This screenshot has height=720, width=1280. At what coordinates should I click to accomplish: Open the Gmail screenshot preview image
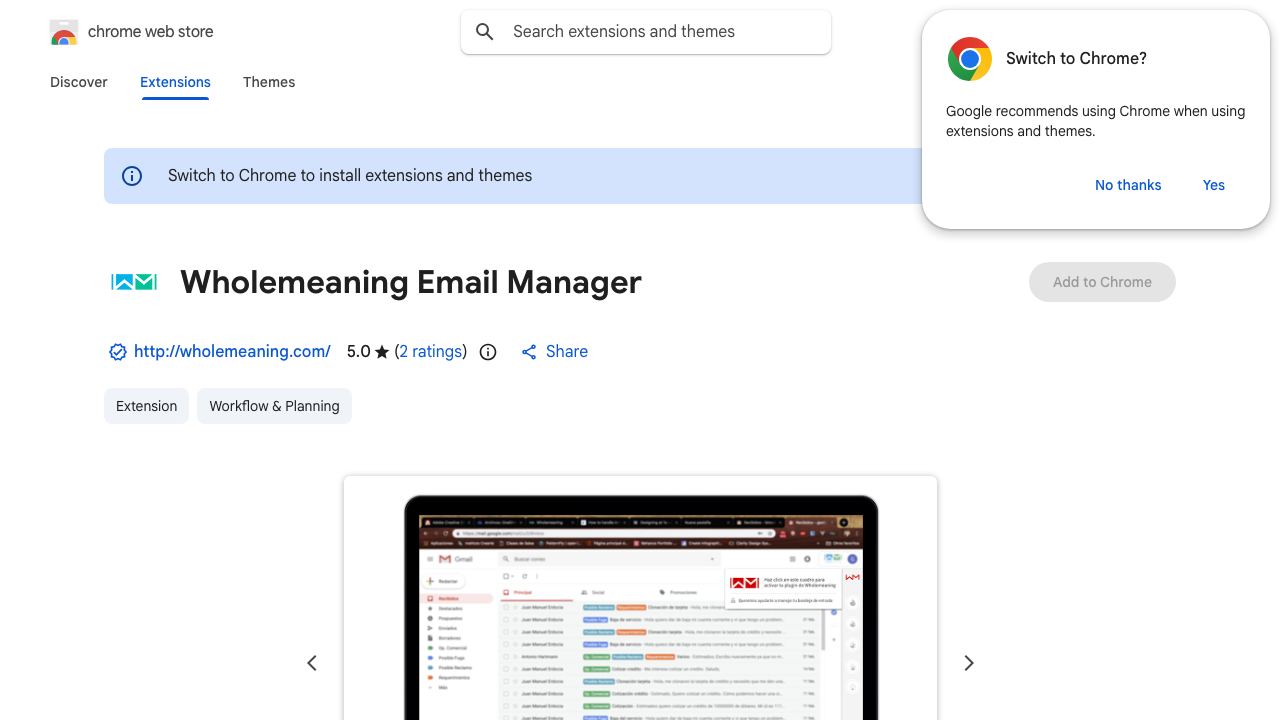pos(640,598)
